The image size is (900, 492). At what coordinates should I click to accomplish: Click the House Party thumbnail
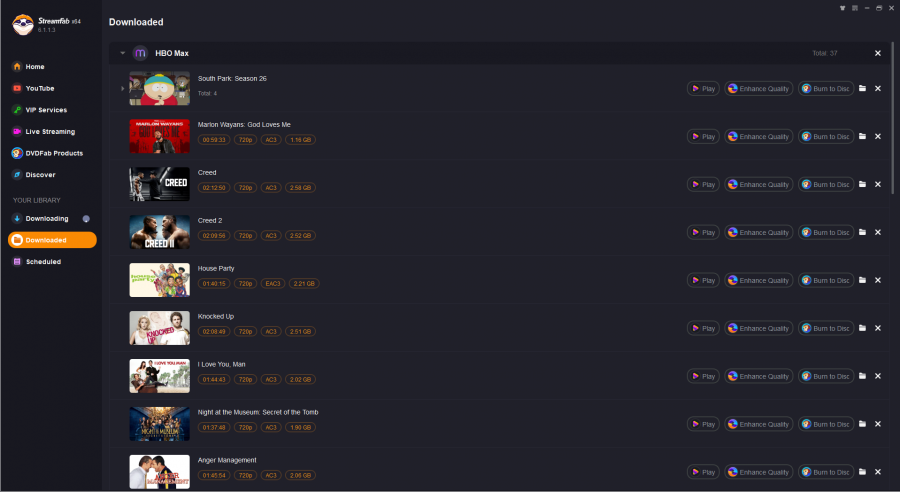coord(160,280)
